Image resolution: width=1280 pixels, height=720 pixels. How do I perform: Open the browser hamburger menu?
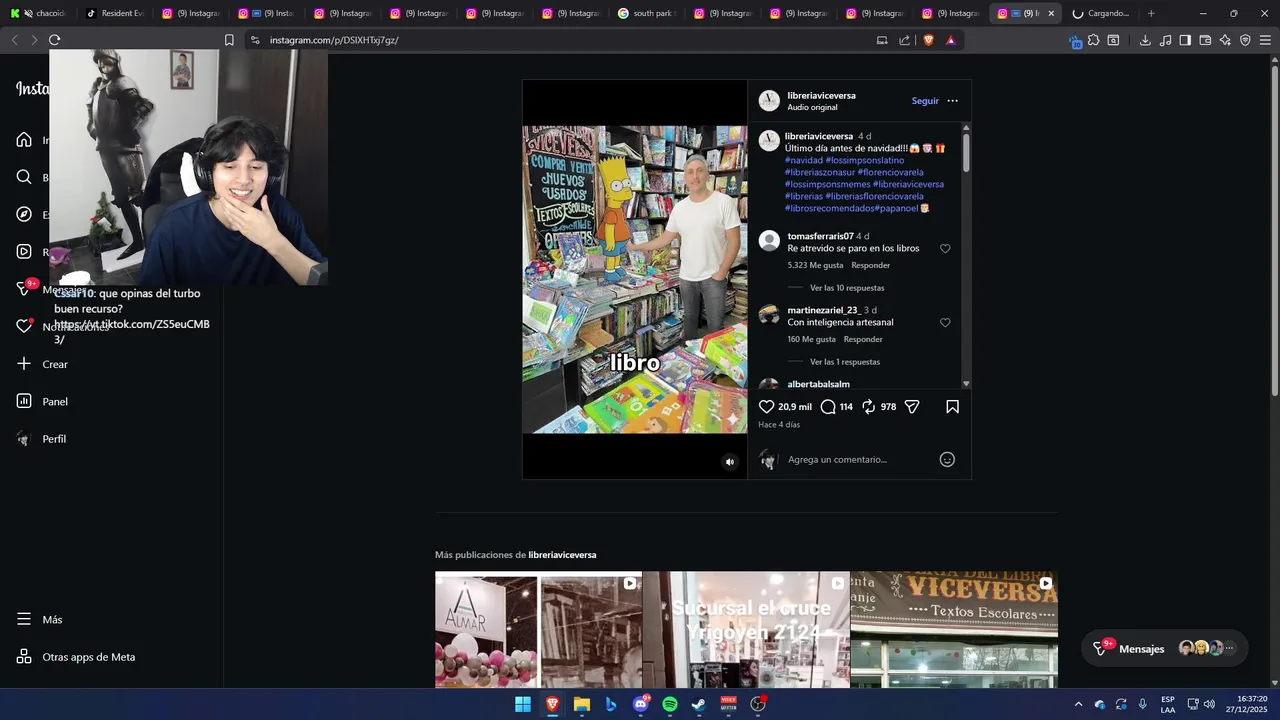click(1265, 40)
